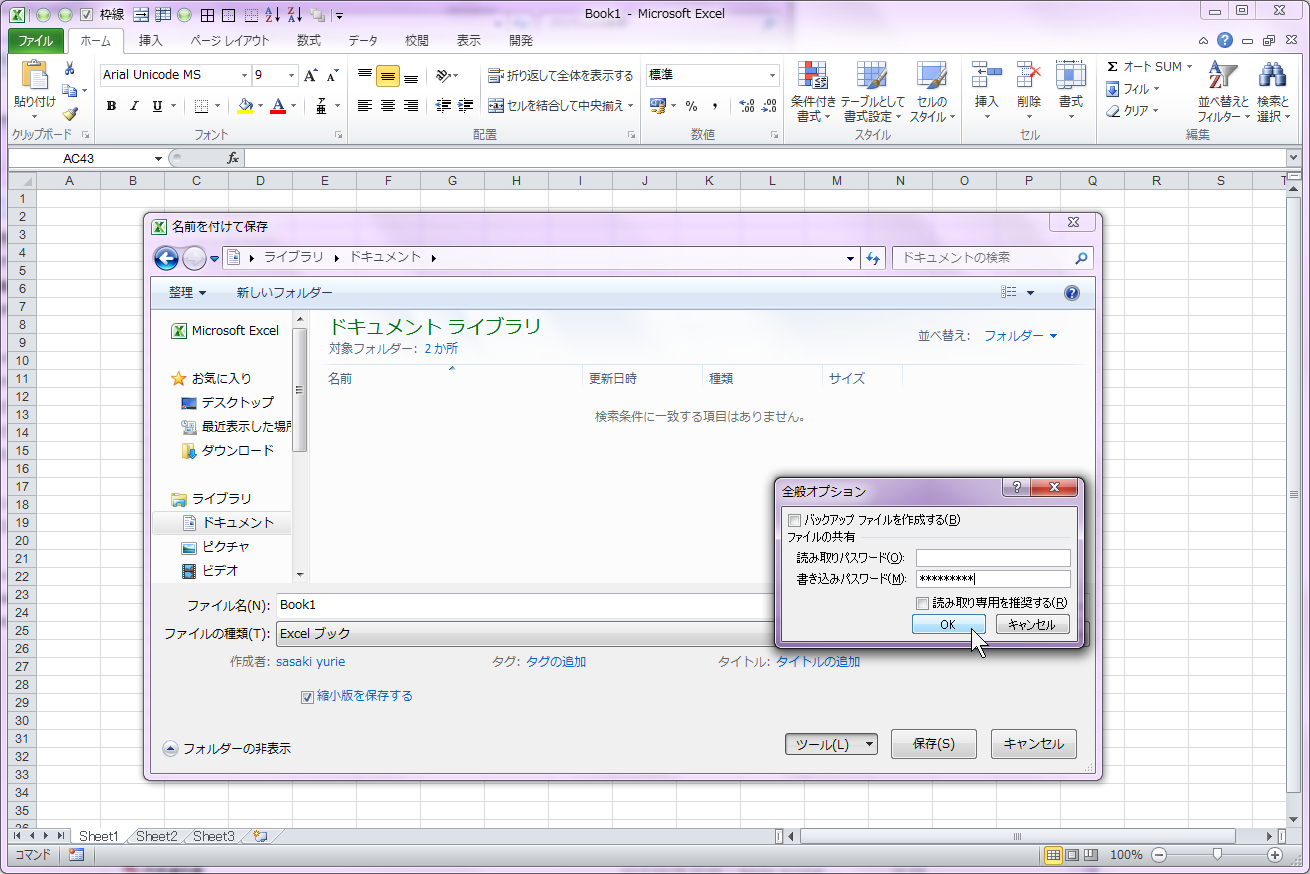Image resolution: width=1310 pixels, height=874 pixels.
Task: Switch to the データ ribbon tab
Action: tap(363, 41)
